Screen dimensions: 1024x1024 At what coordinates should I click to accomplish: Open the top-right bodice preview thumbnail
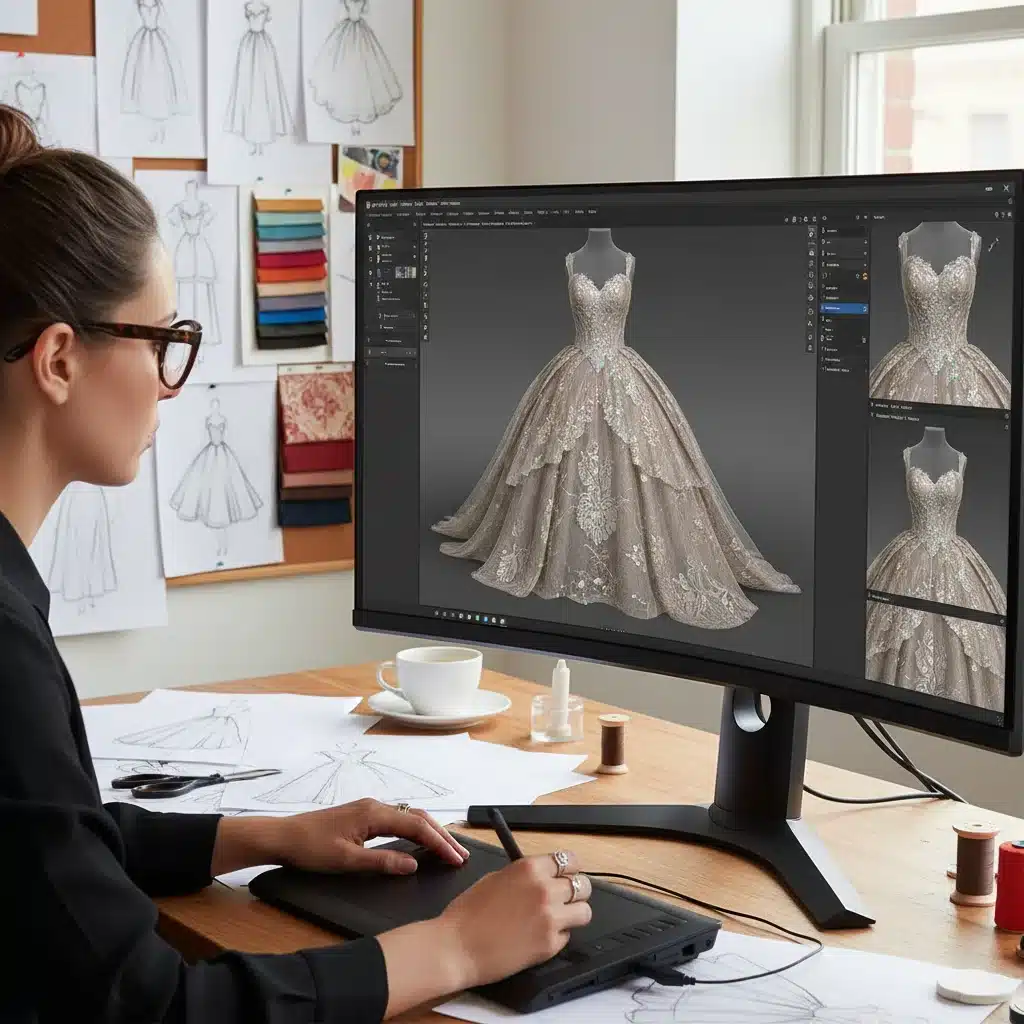tap(939, 315)
